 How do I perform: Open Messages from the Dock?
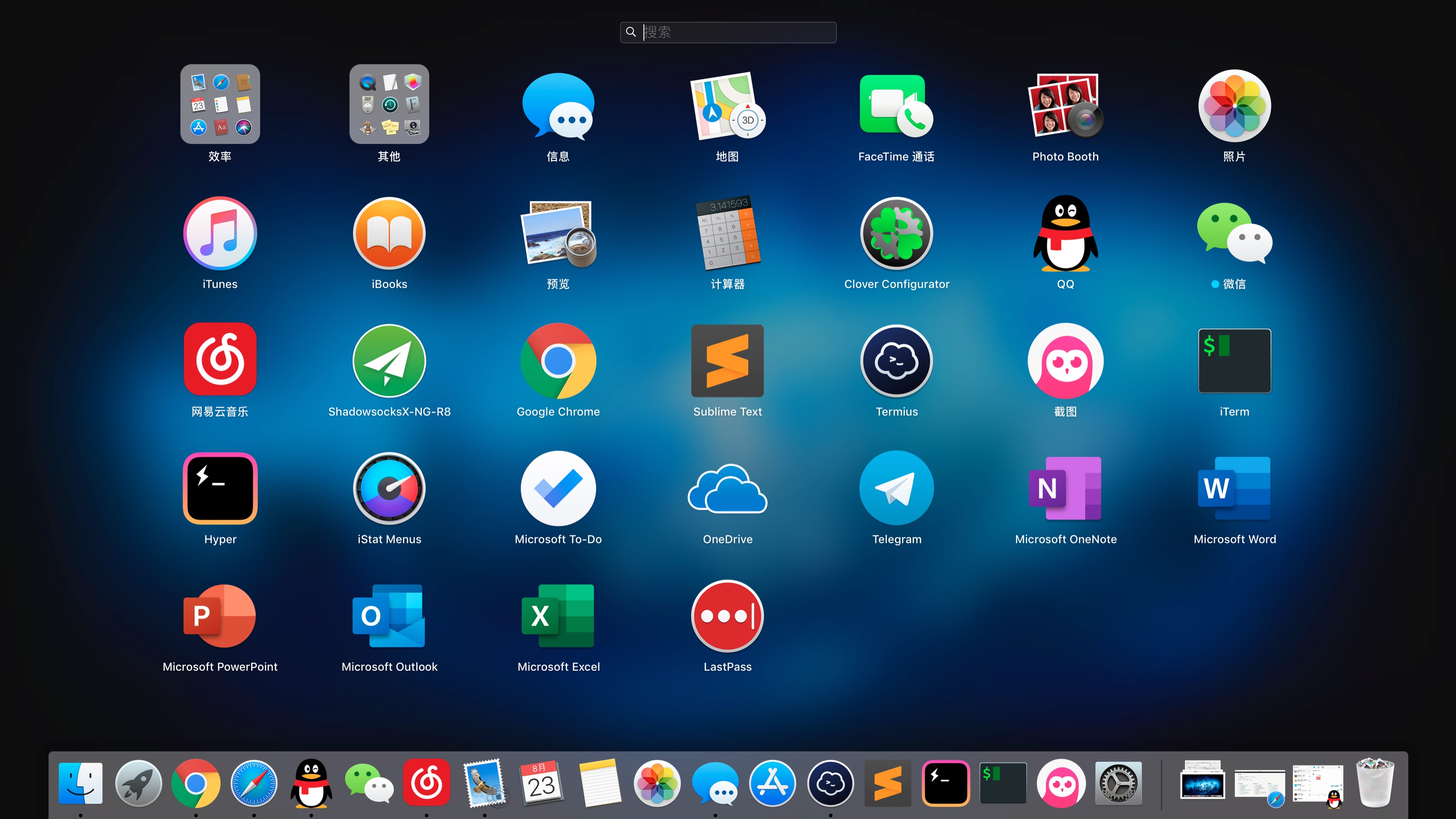[x=715, y=783]
